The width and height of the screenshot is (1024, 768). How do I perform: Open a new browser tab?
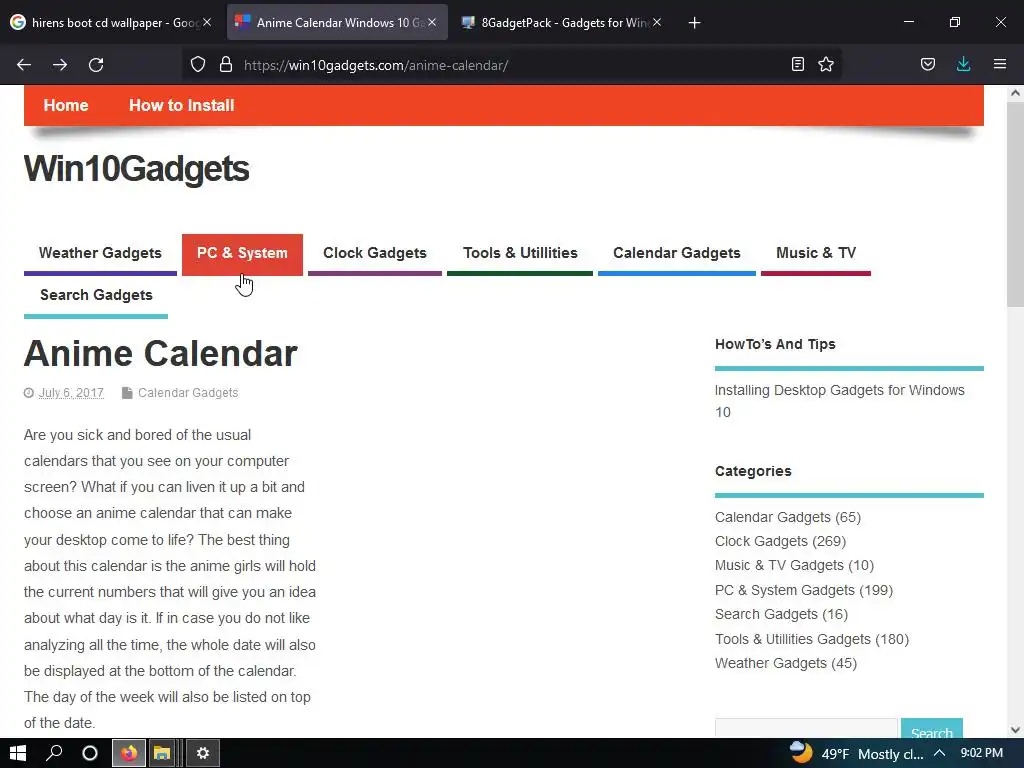[x=694, y=23]
